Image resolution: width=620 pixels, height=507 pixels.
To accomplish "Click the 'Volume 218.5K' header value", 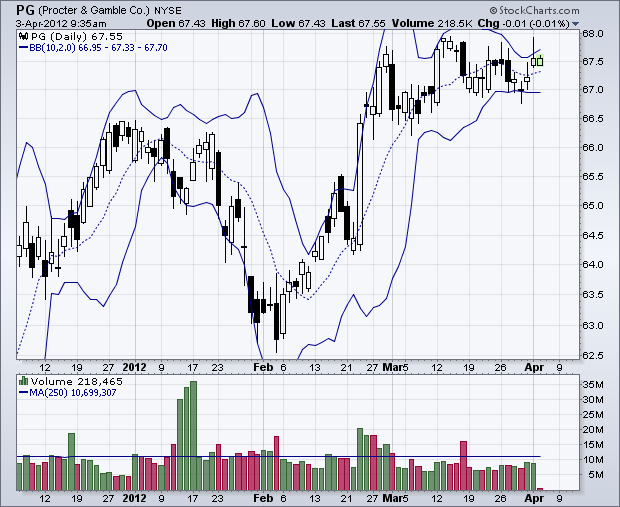I will coord(432,23).
